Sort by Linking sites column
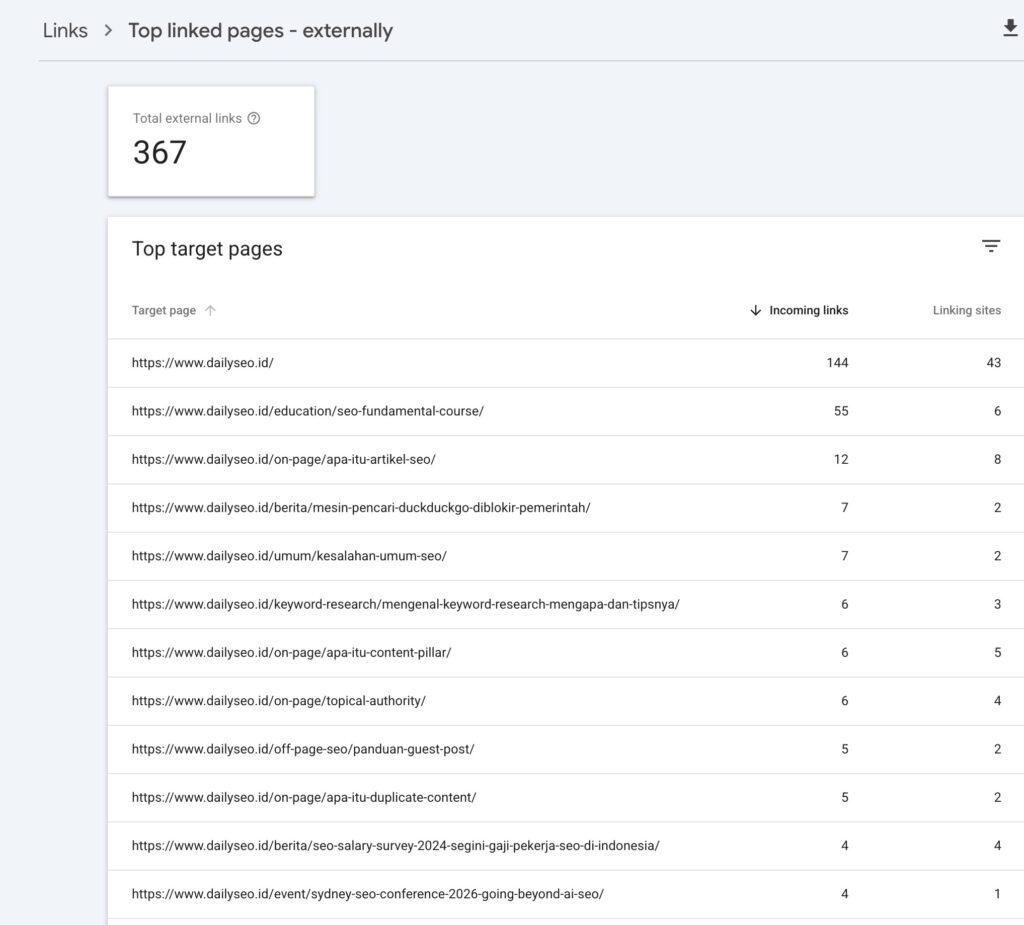Screen dimensions: 1024x925 pyautogui.click(x=967, y=310)
